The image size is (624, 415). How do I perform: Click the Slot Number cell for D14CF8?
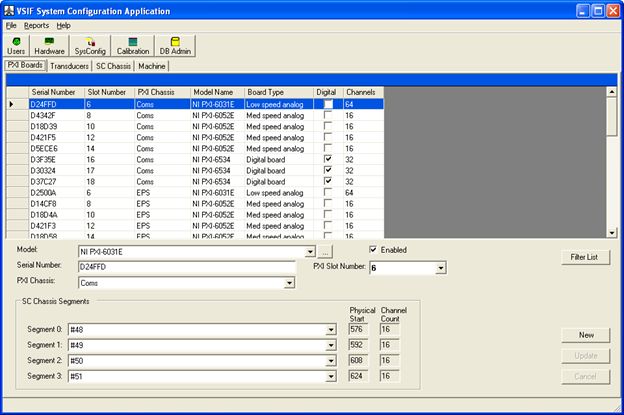coord(109,204)
